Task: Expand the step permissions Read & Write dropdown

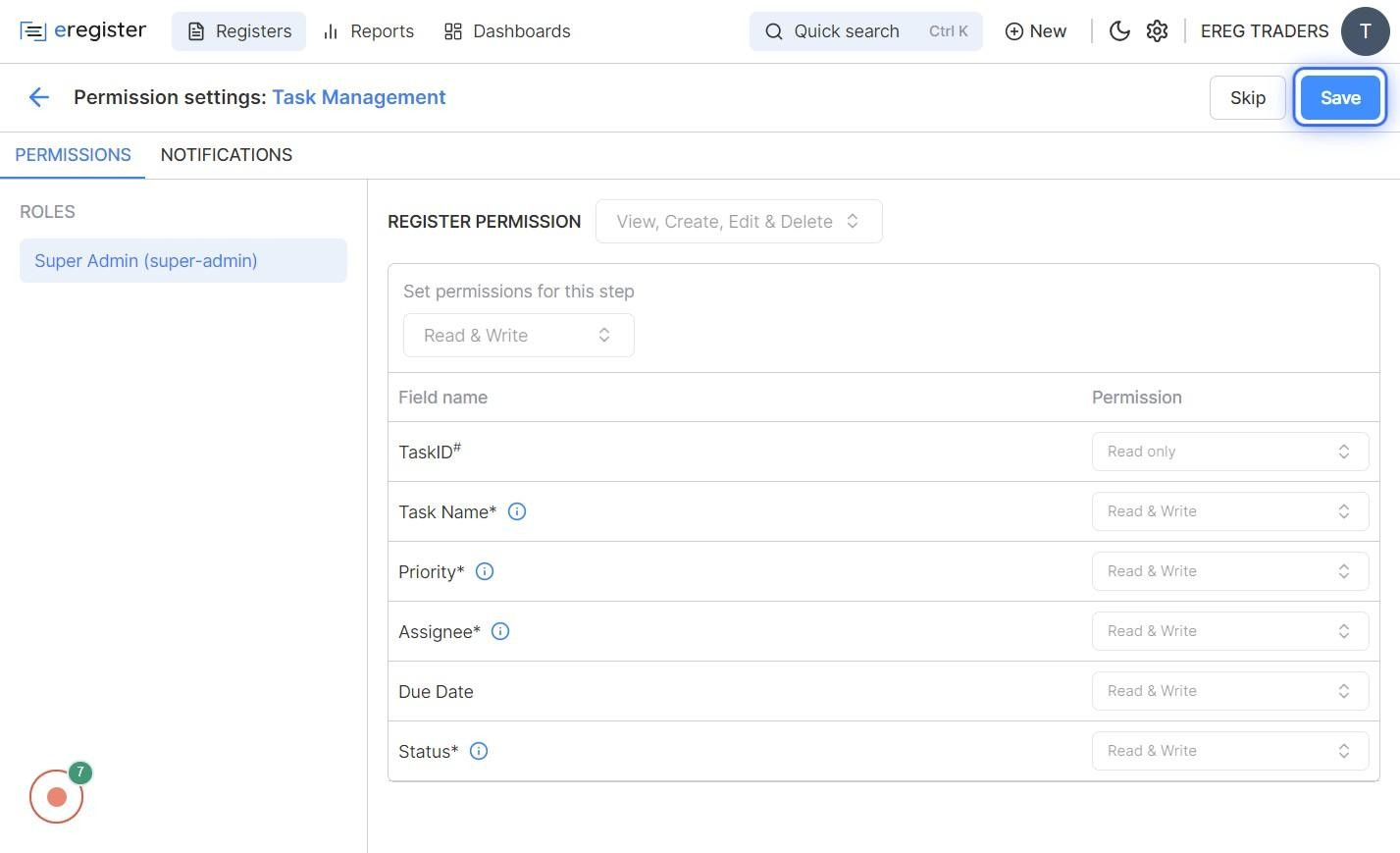Action: 518,336
